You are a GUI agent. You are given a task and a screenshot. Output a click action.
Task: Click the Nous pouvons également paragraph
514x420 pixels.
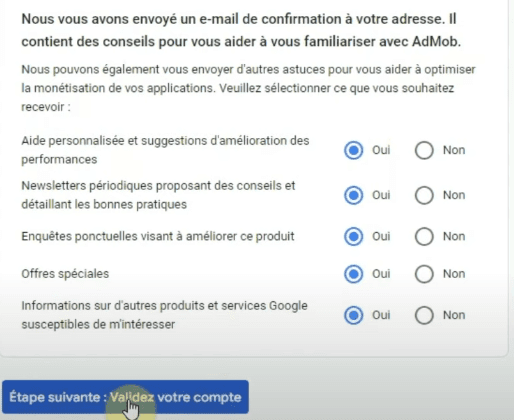(248, 88)
